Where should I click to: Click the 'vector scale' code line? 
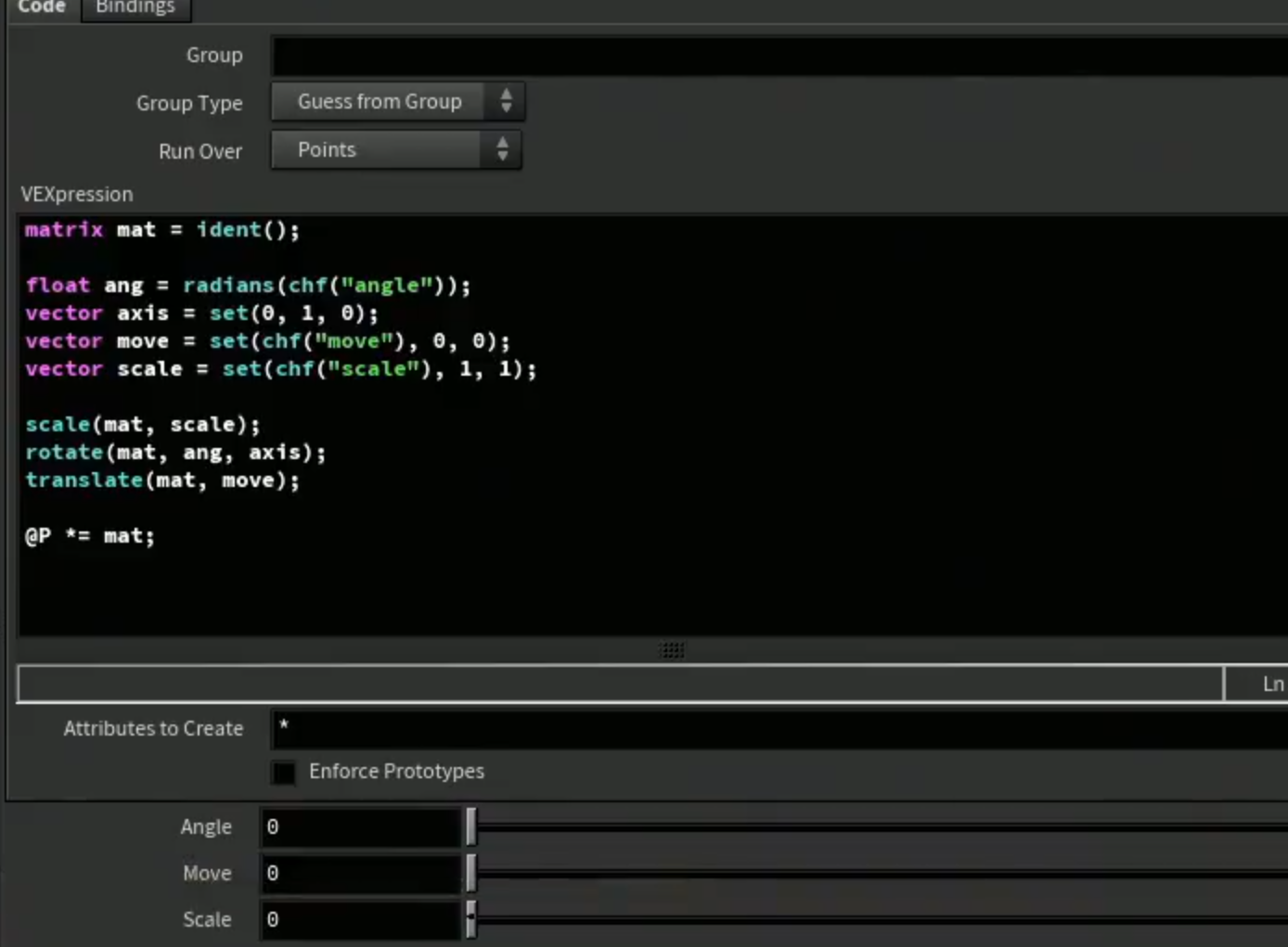280,369
